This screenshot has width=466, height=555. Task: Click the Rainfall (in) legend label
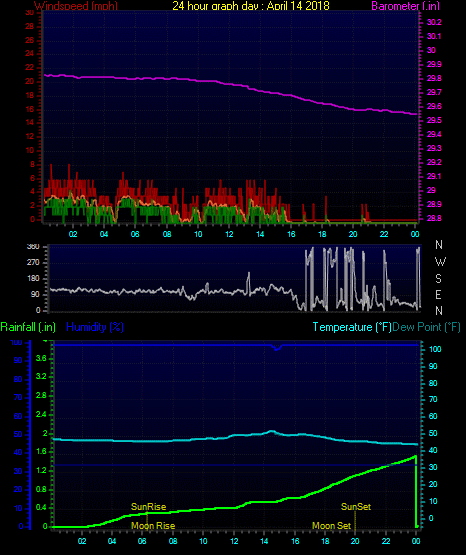[28, 327]
